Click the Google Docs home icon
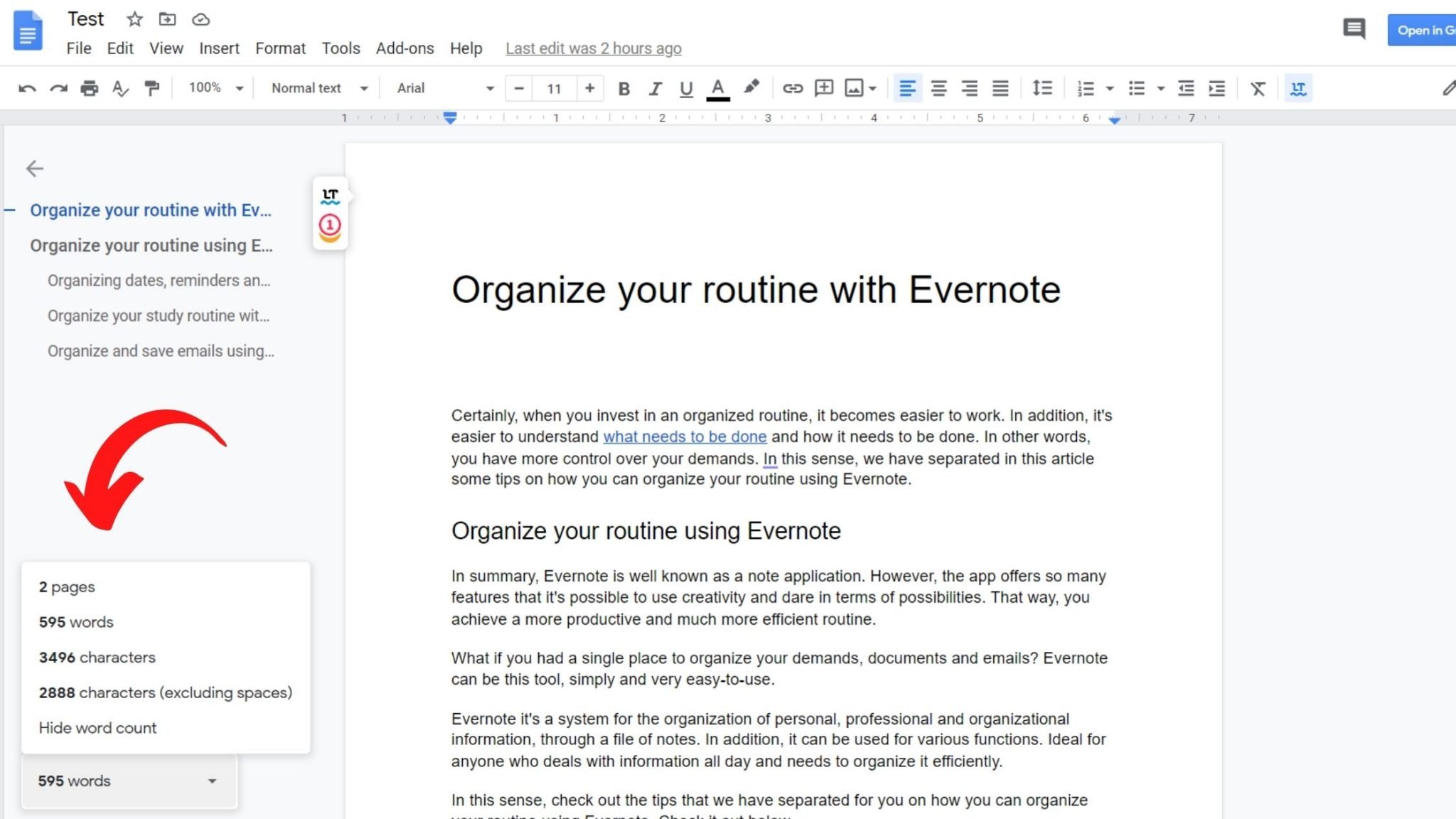This screenshot has height=819, width=1456. click(28, 31)
